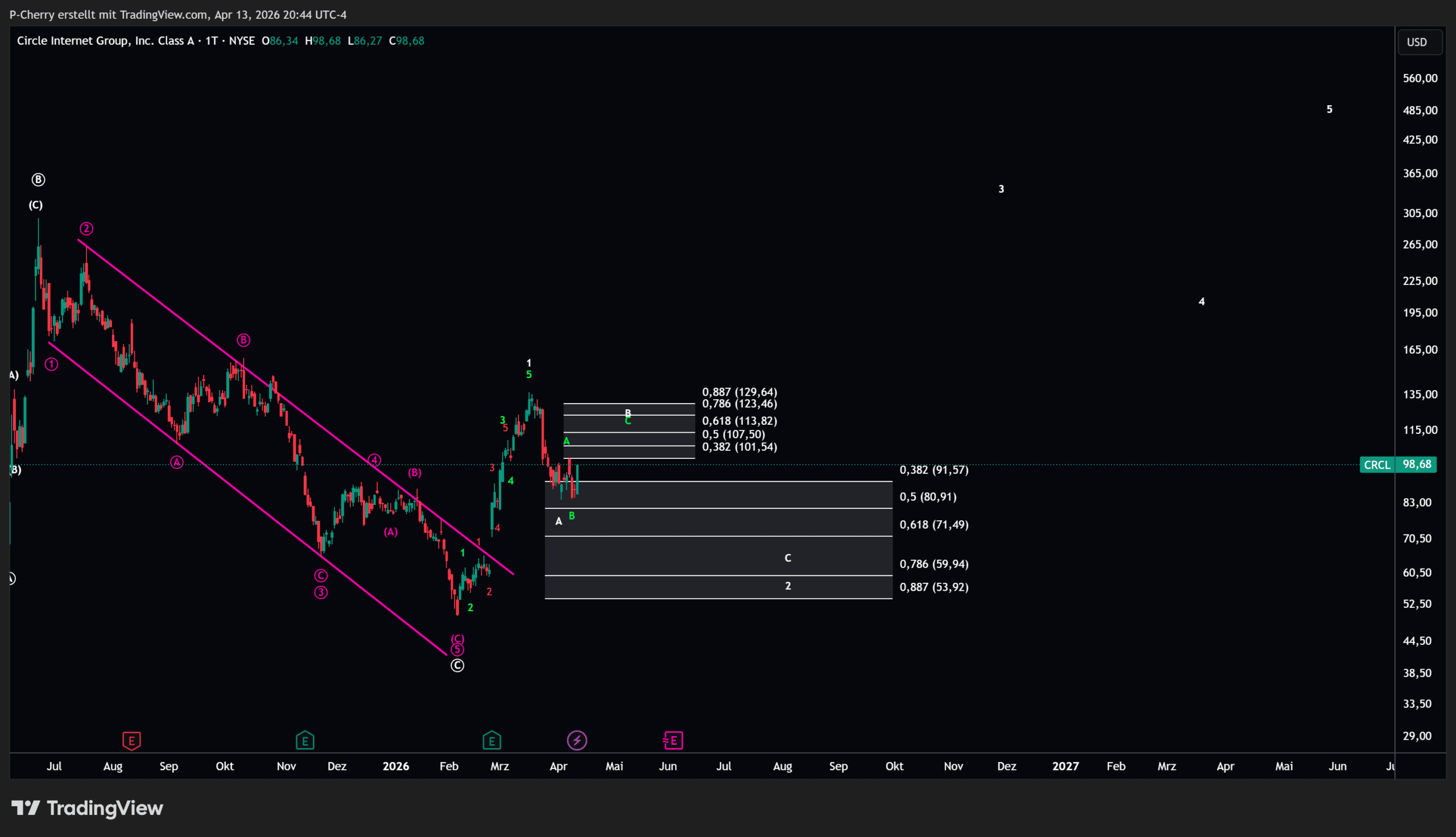Click the CRCL 98,68 price label
The width and height of the screenshot is (1456, 837).
pyautogui.click(x=1398, y=465)
